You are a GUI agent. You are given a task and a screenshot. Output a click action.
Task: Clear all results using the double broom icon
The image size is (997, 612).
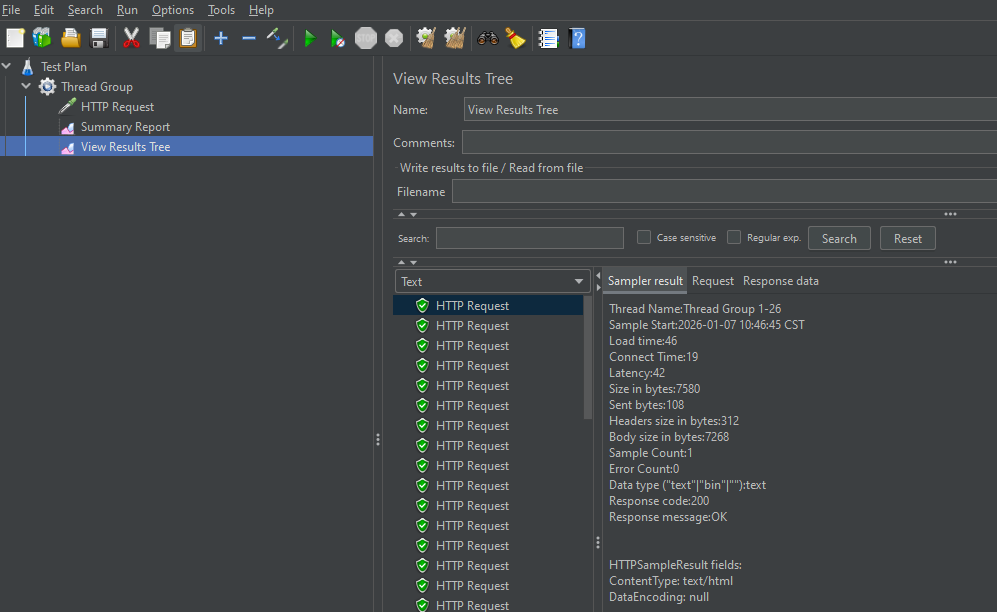(455, 38)
